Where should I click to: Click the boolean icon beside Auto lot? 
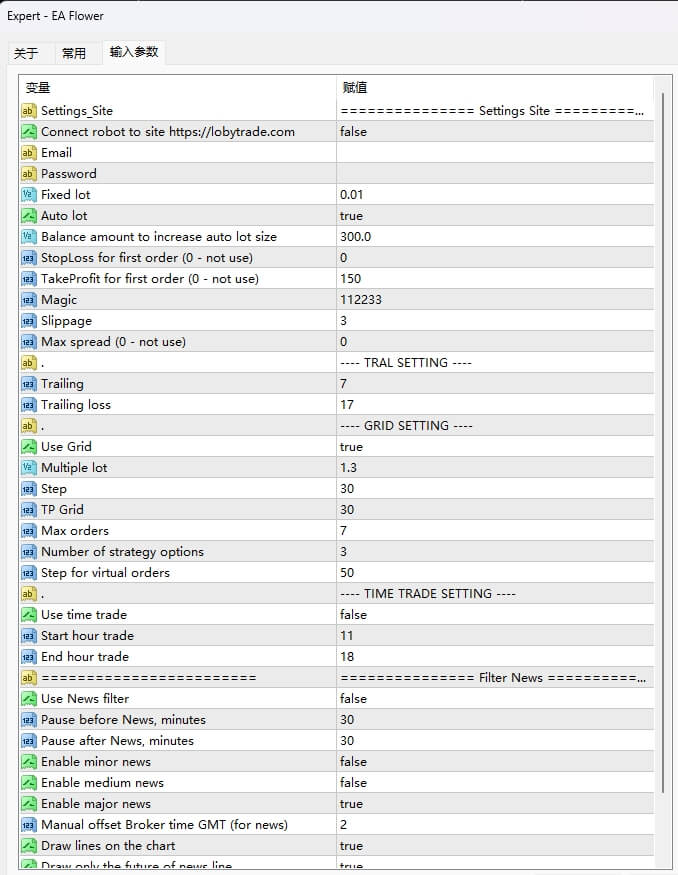[x=28, y=216]
